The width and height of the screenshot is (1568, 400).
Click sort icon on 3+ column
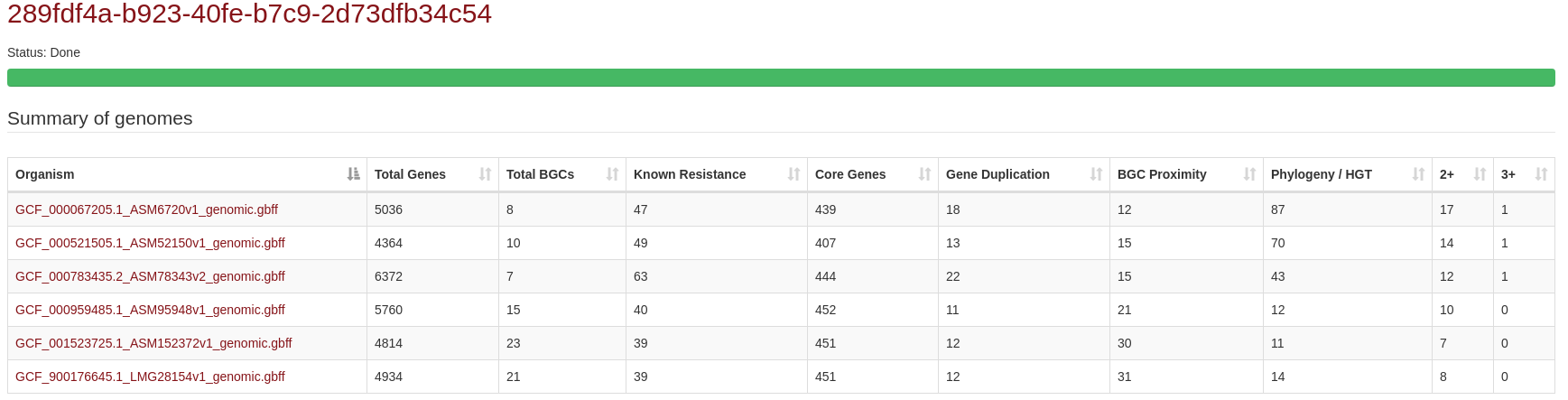pos(1542,174)
